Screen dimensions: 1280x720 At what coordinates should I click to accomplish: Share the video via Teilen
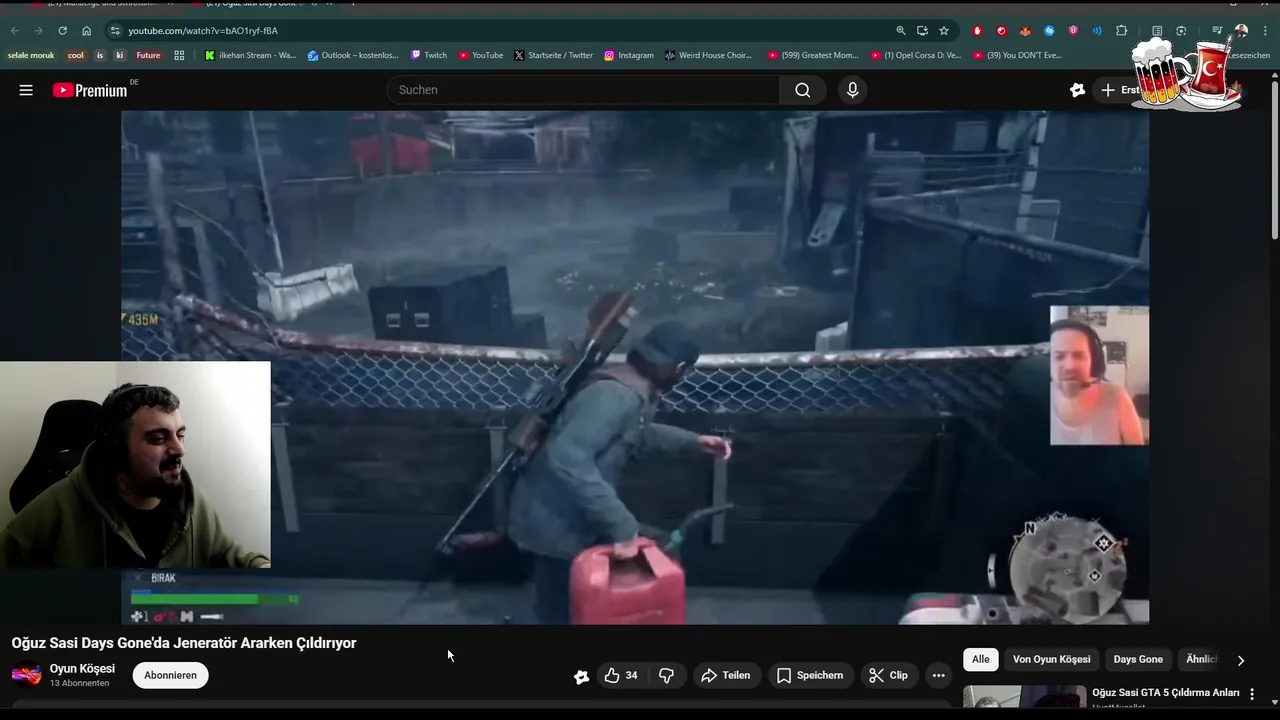(x=726, y=675)
